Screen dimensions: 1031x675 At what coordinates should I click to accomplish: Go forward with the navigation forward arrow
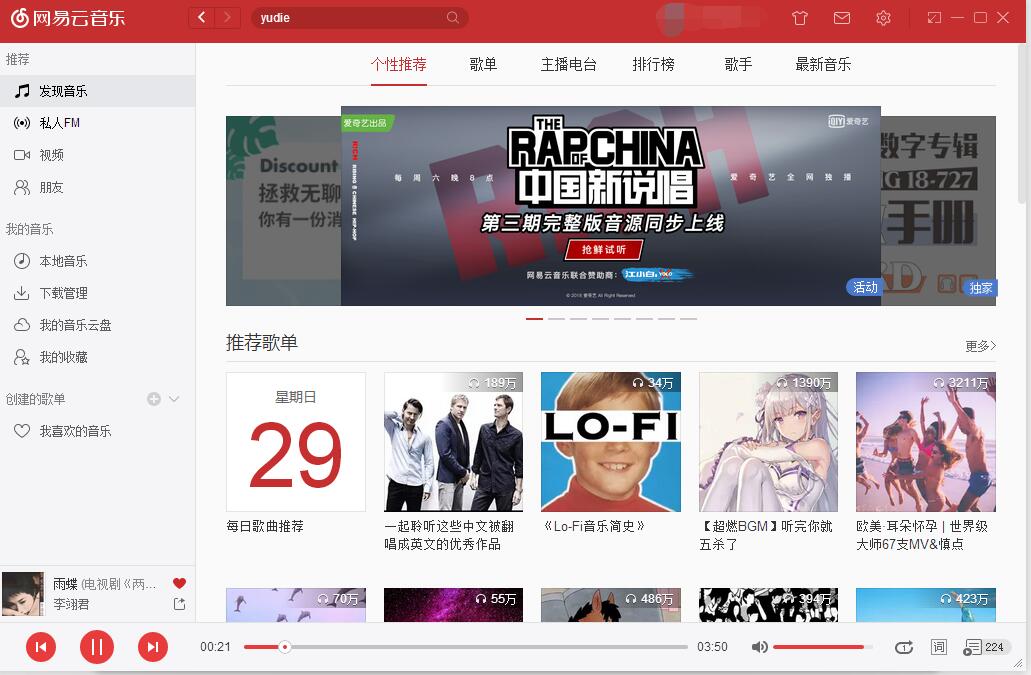[x=228, y=18]
